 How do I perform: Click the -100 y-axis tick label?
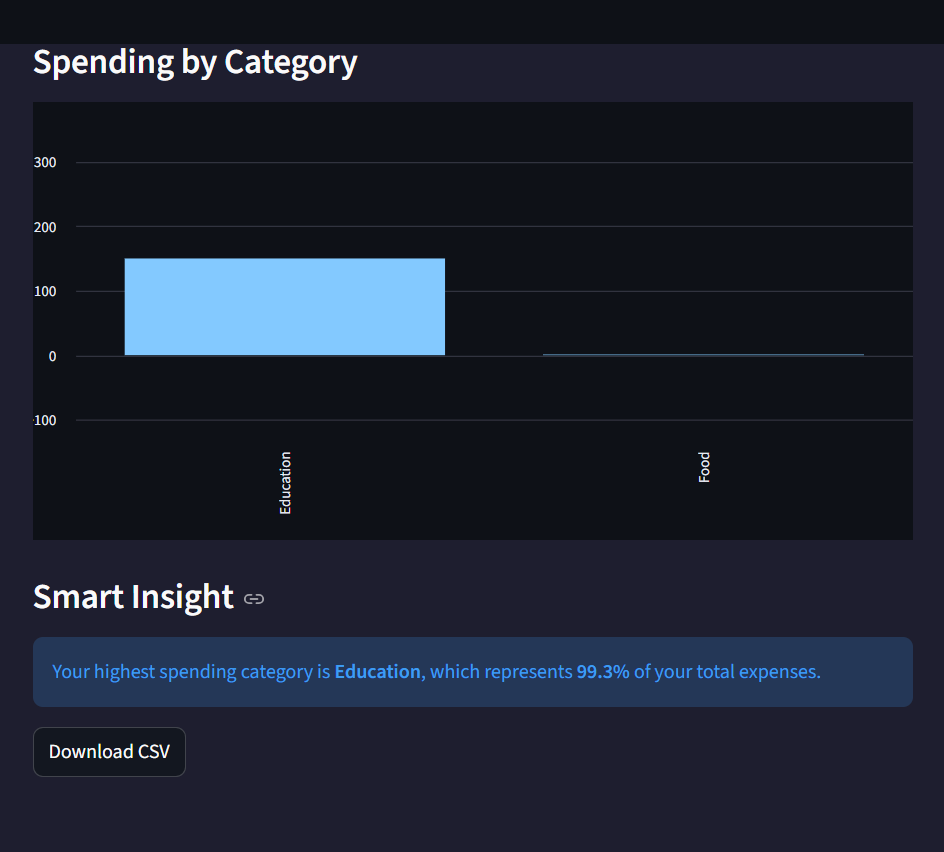tap(45, 420)
